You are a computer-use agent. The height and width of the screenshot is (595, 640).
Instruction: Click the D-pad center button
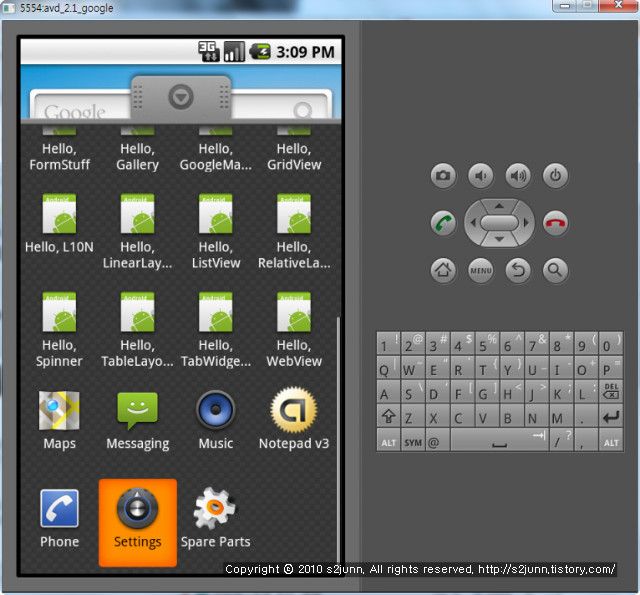(499, 223)
